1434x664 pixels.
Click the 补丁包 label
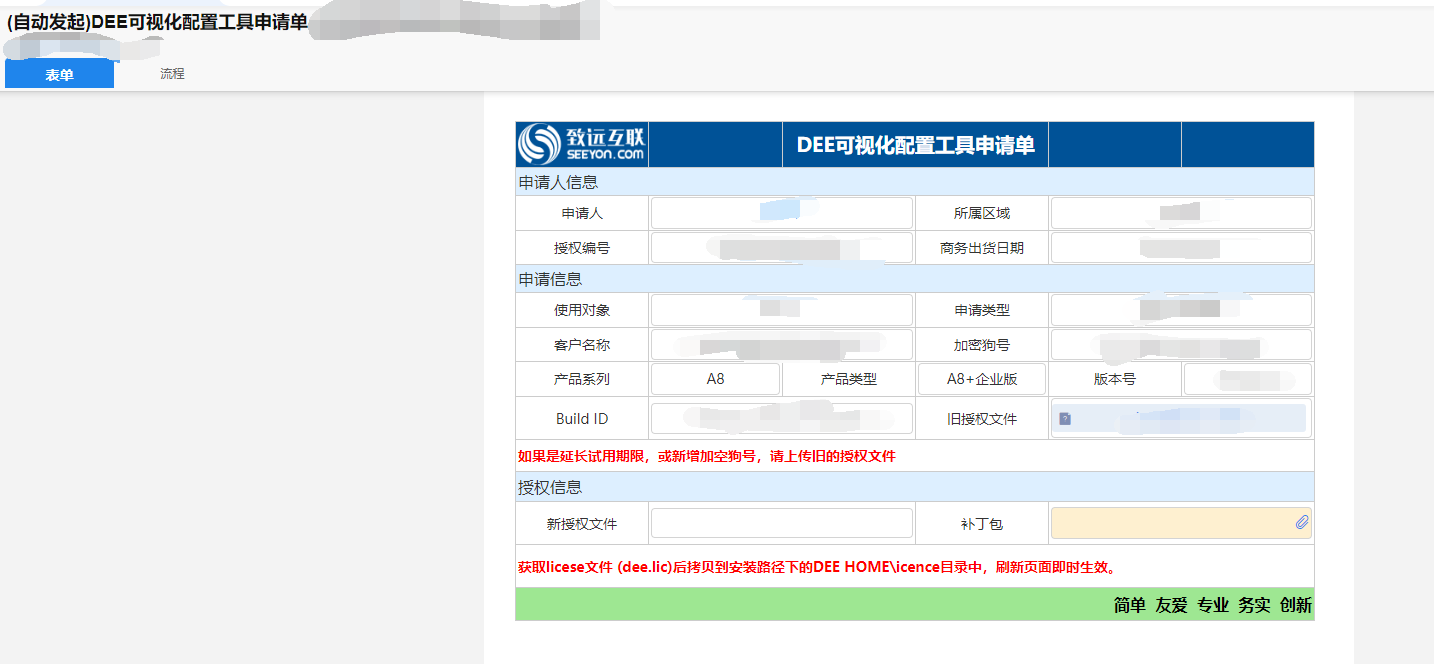(982, 523)
